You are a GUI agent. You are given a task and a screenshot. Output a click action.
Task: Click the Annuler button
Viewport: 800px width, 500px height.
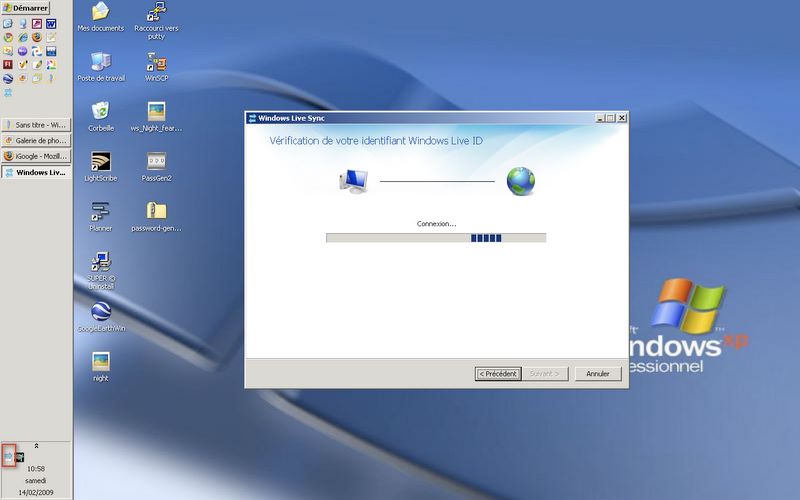598,374
